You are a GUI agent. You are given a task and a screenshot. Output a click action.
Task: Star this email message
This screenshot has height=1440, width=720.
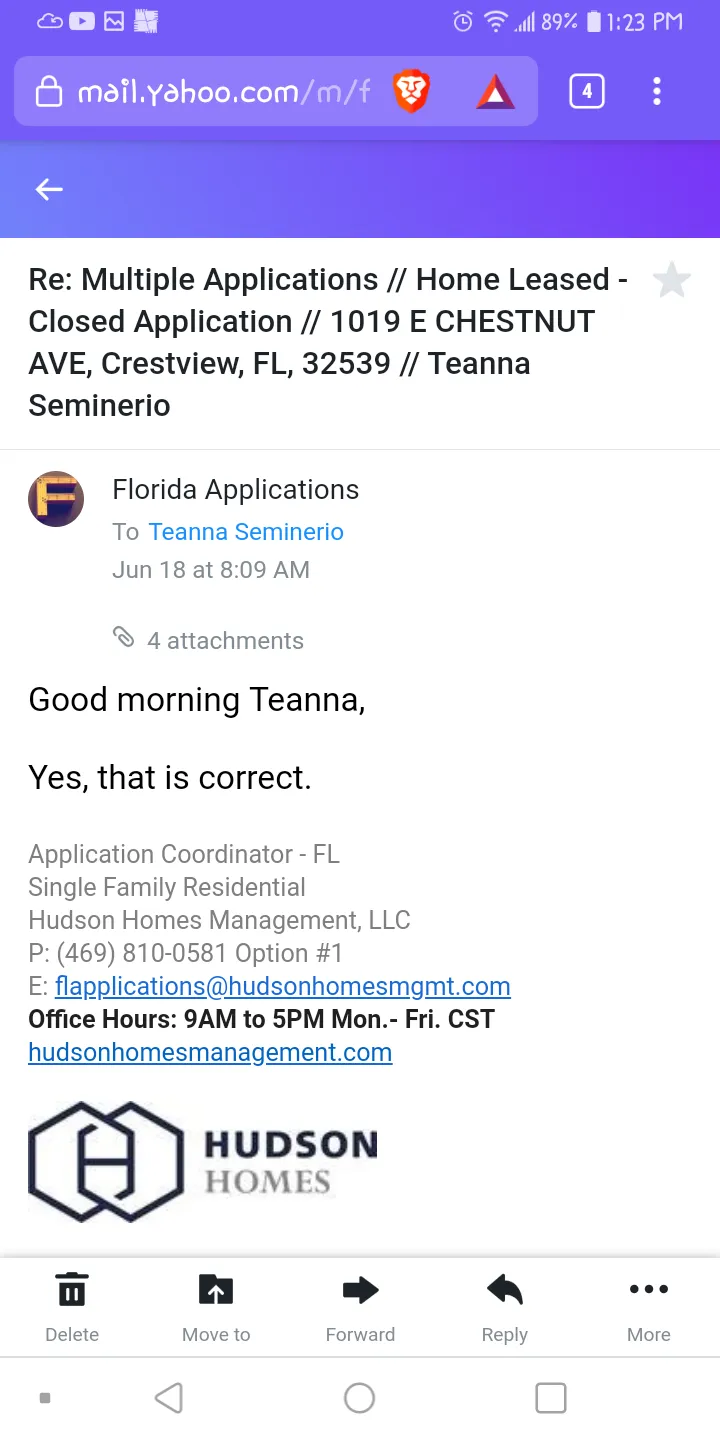[x=671, y=281]
